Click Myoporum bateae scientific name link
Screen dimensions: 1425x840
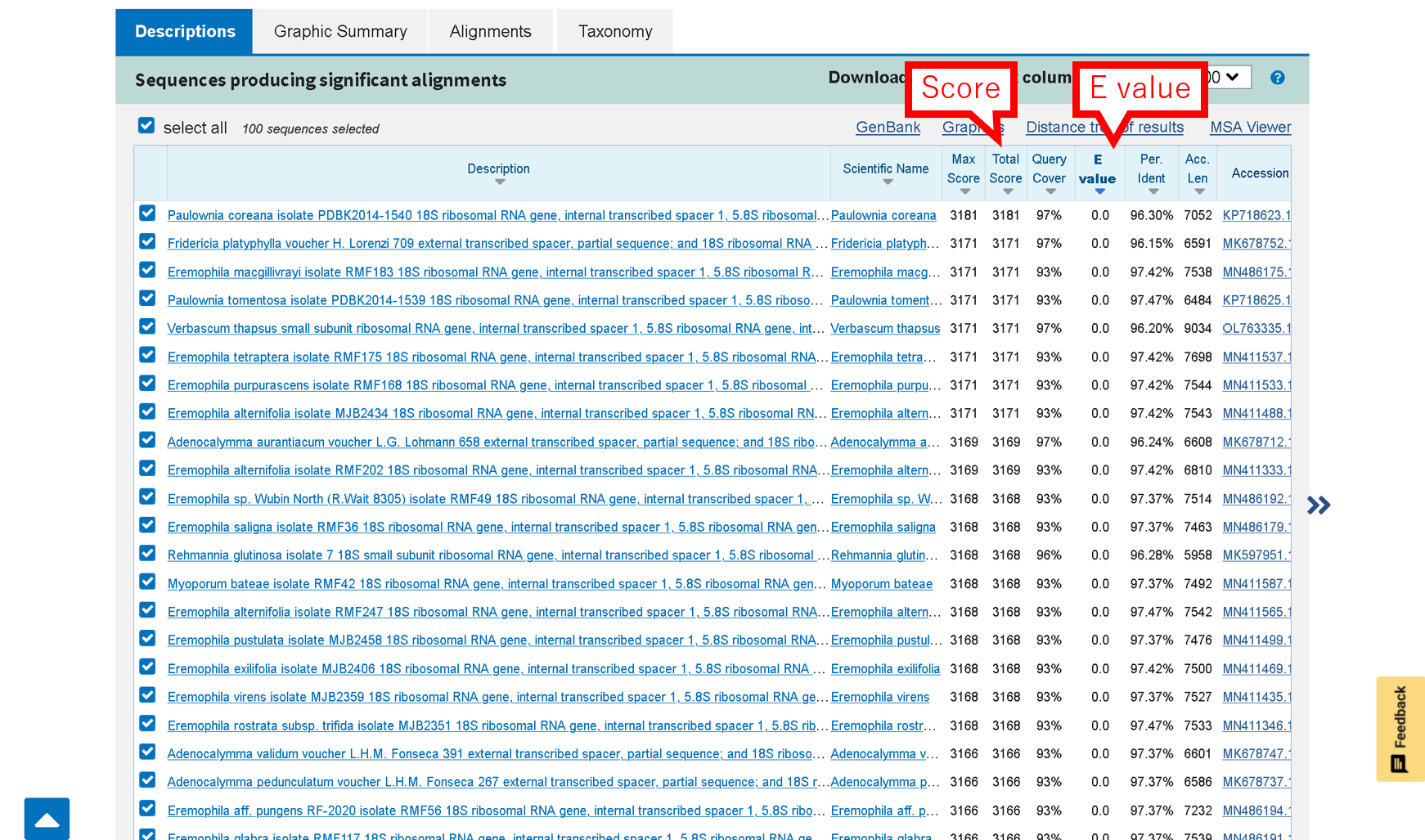pyautogui.click(x=882, y=584)
